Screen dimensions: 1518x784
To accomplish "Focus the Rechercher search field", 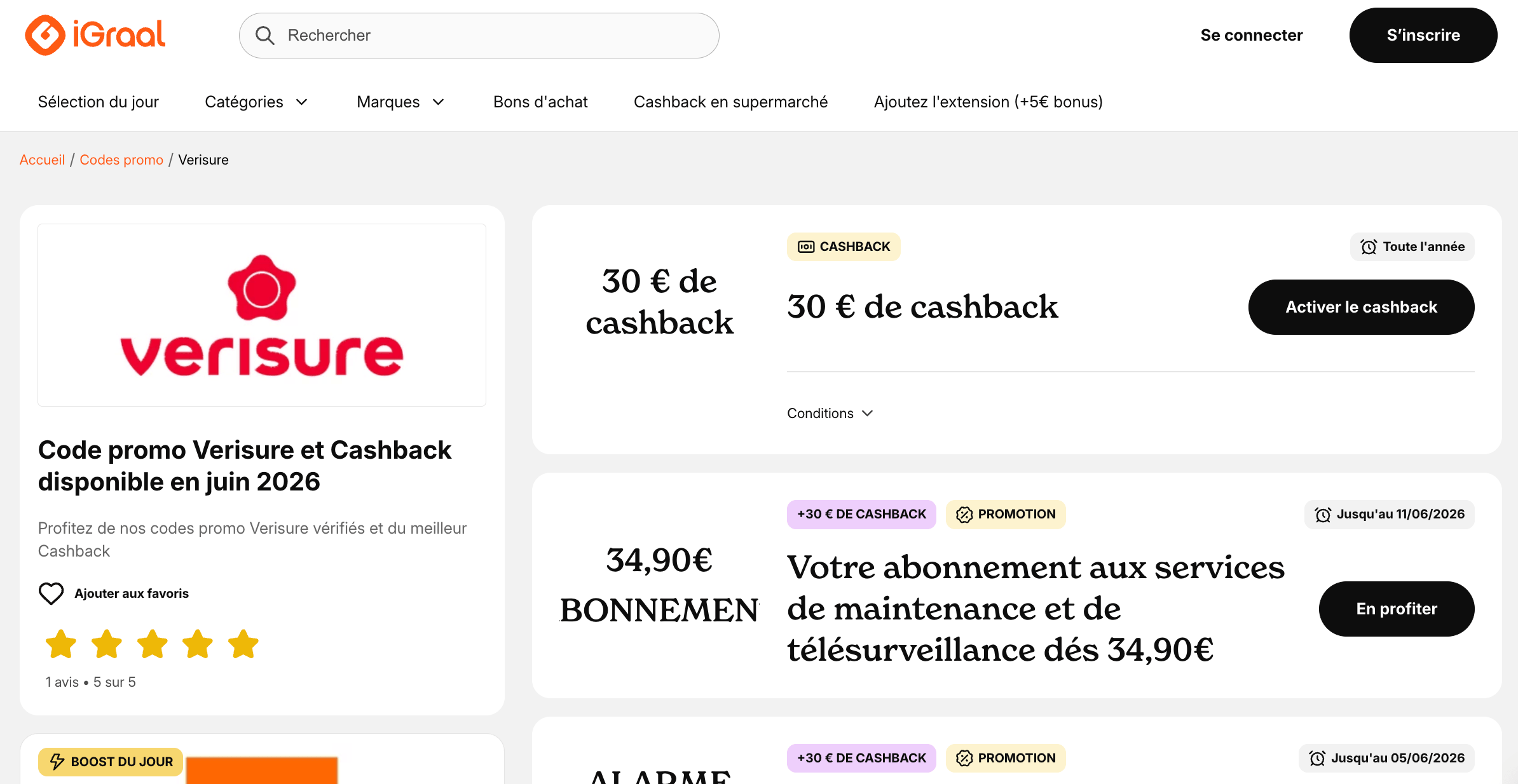I will click(x=479, y=36).
